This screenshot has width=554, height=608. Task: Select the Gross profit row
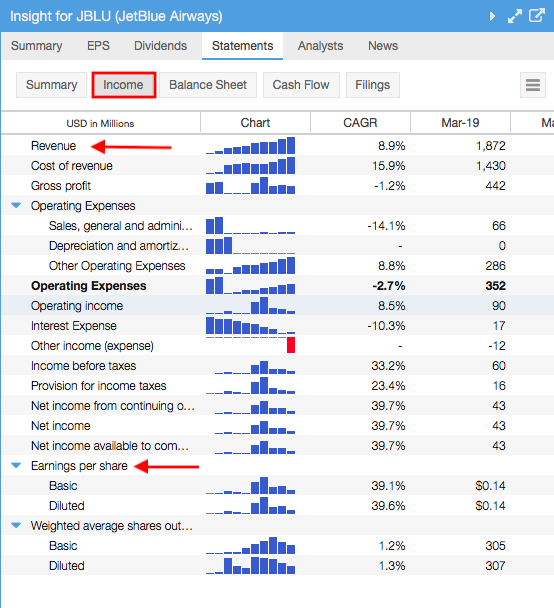tap(277, 186)
